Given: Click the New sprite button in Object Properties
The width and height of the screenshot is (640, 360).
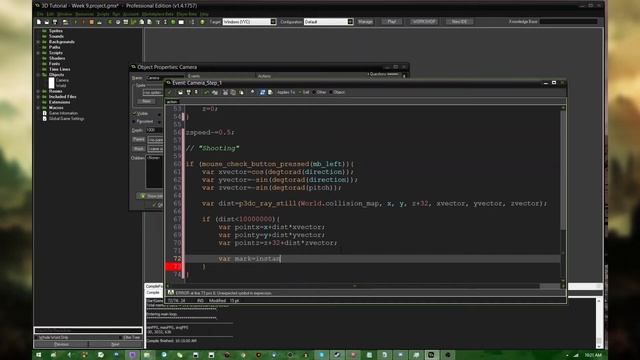Looking at the screenshot, I should [x=146, y=101].
